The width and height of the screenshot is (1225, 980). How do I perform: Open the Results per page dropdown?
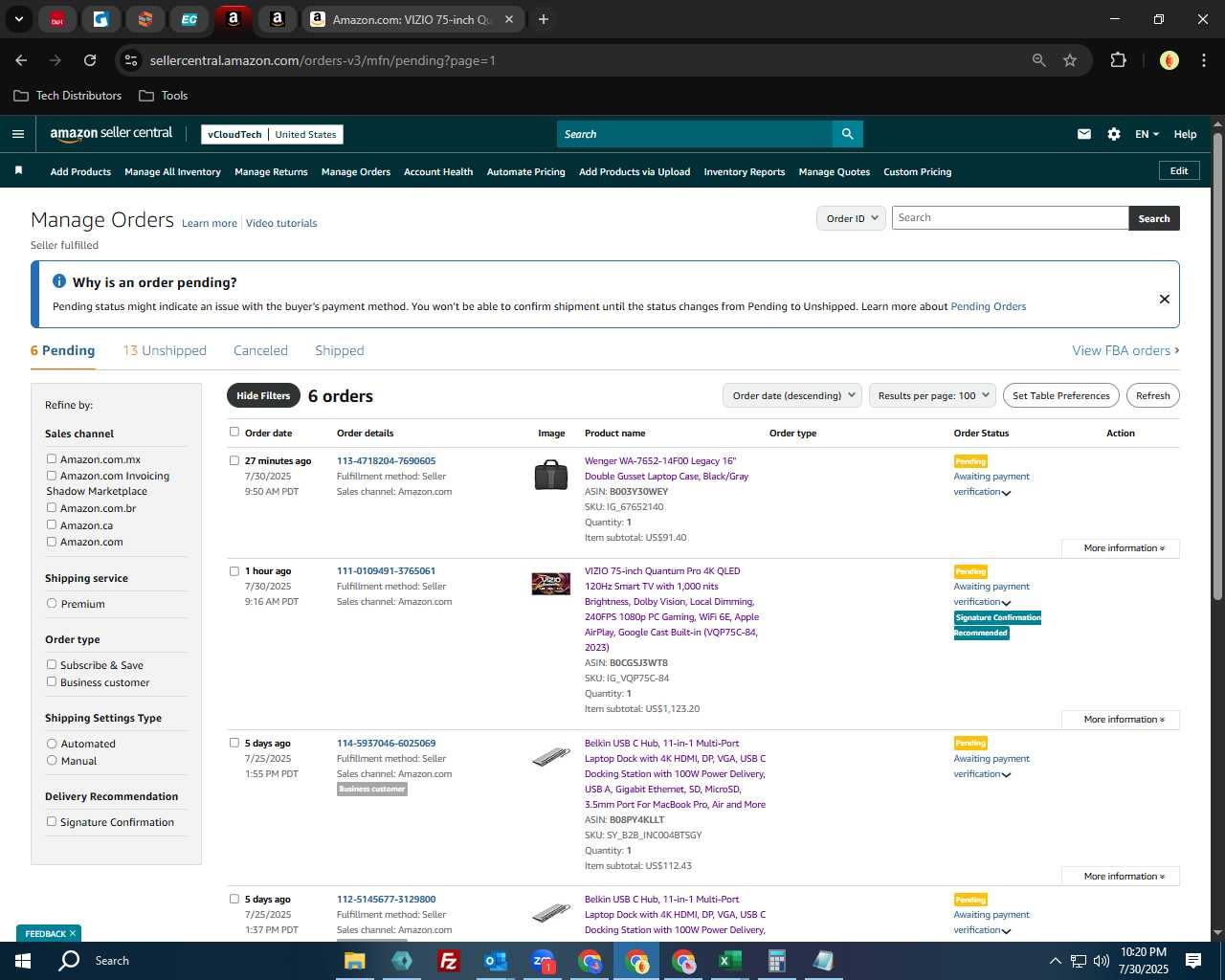pos(933,395)
